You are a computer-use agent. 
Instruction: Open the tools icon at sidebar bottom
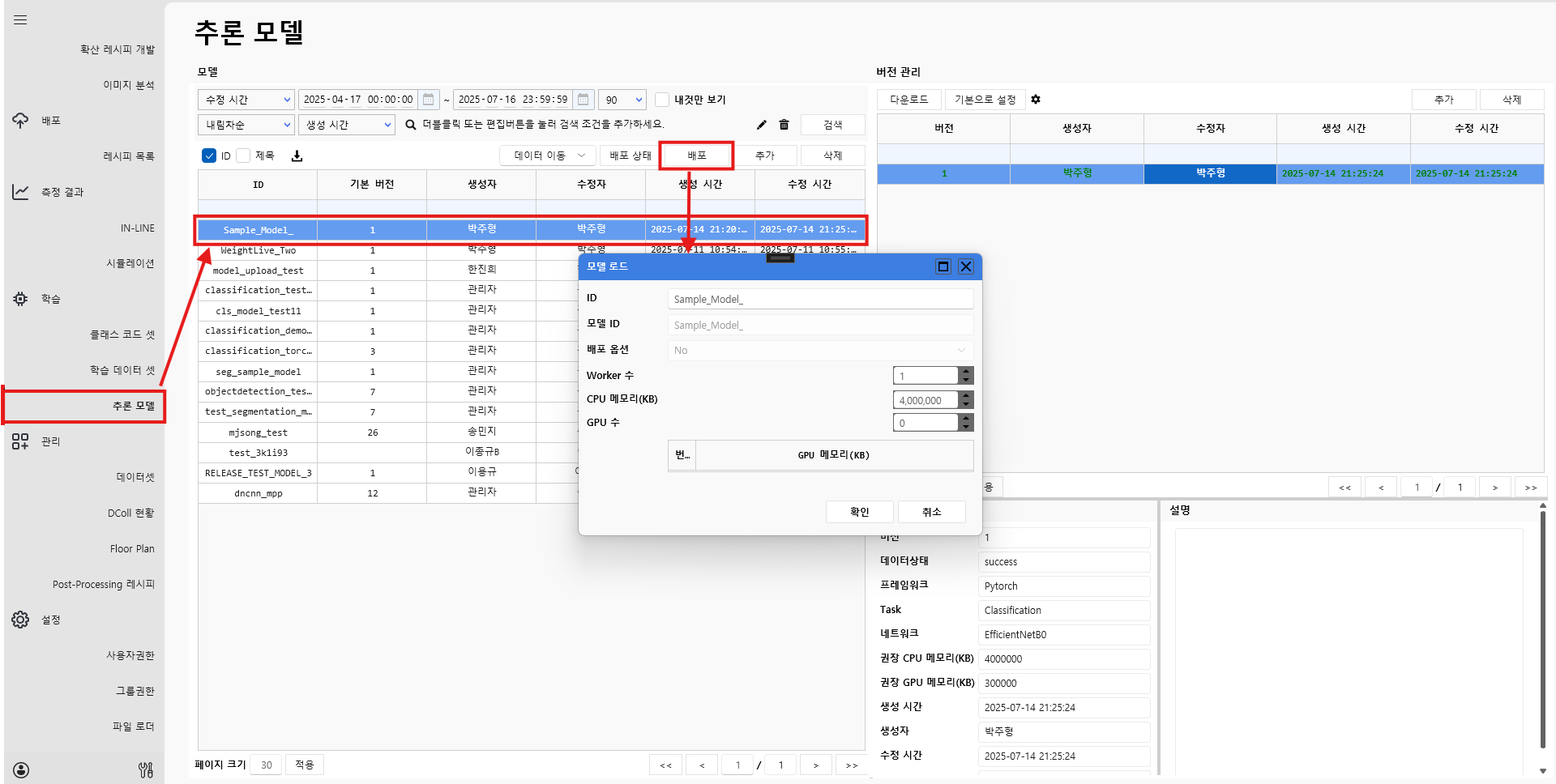pyautogui.click(x=146, y=769)
